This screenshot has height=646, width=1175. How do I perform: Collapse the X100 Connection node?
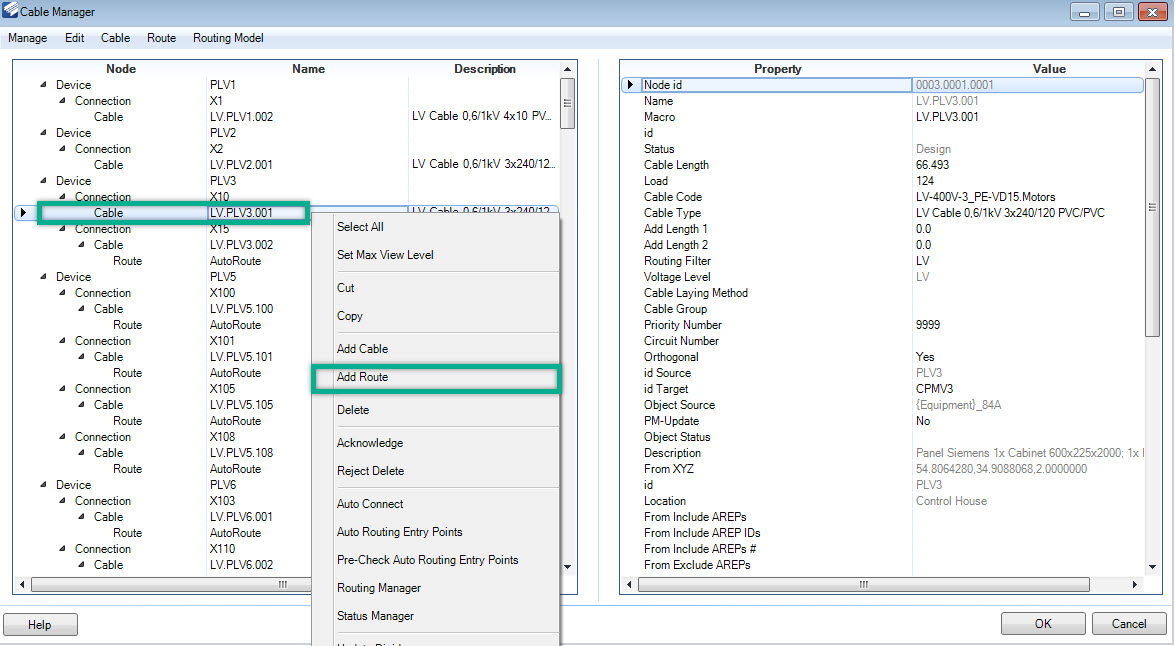pyautogui.click(x=62, y=293)
